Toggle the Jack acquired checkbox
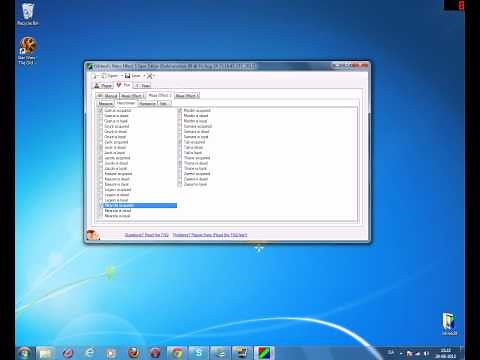This screenshot has height=360, width=480. [x=100, y=142]
